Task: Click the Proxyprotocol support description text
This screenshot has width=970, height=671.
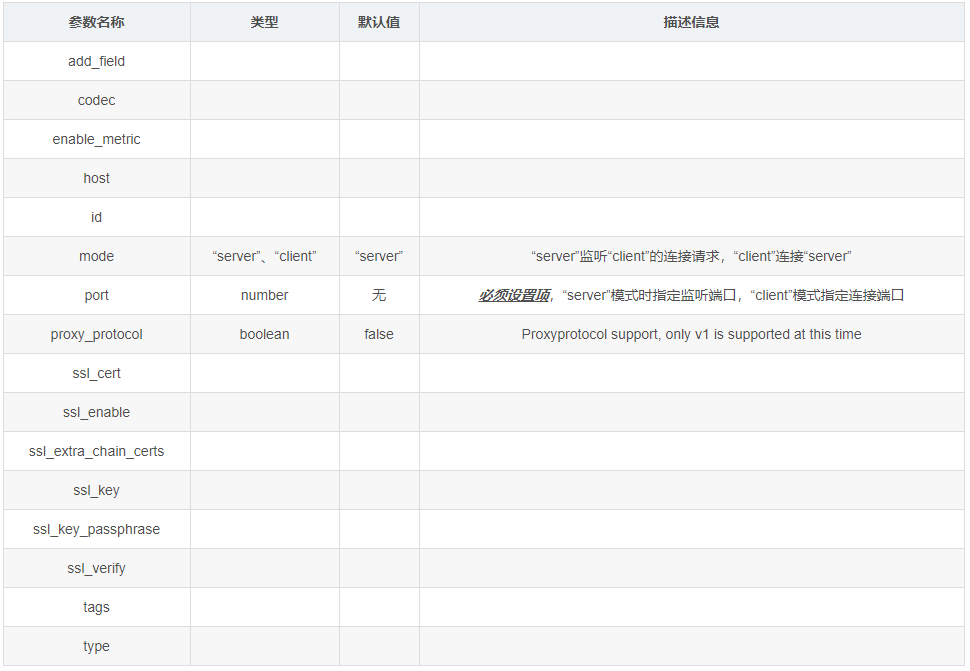Action: coord(691,334)
